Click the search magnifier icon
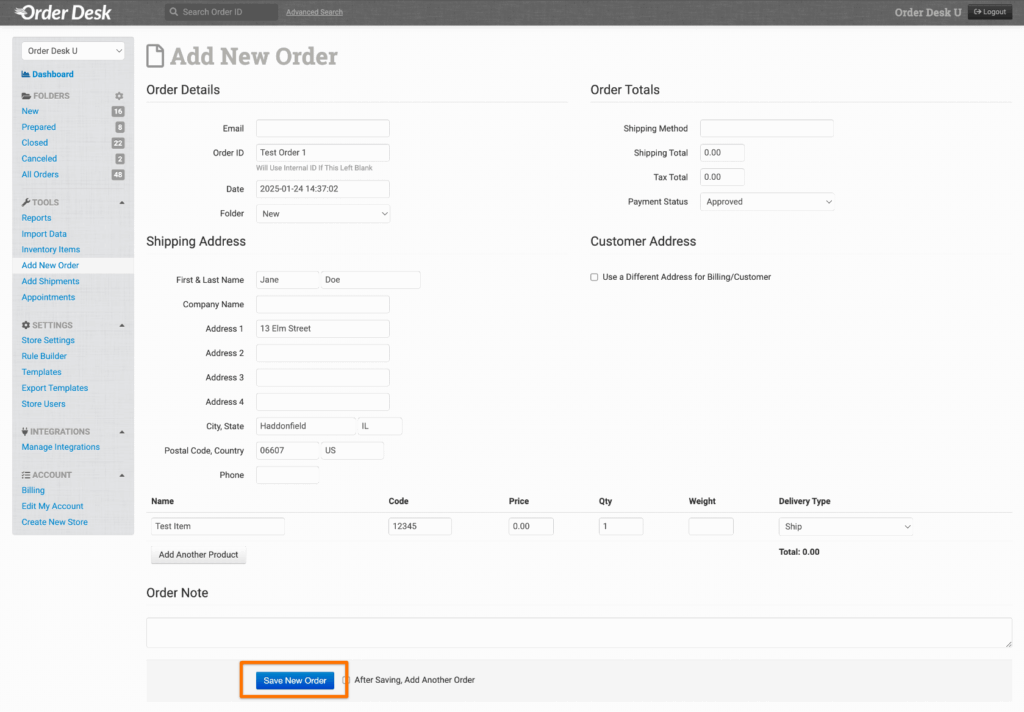 click(x=174, y=12)
